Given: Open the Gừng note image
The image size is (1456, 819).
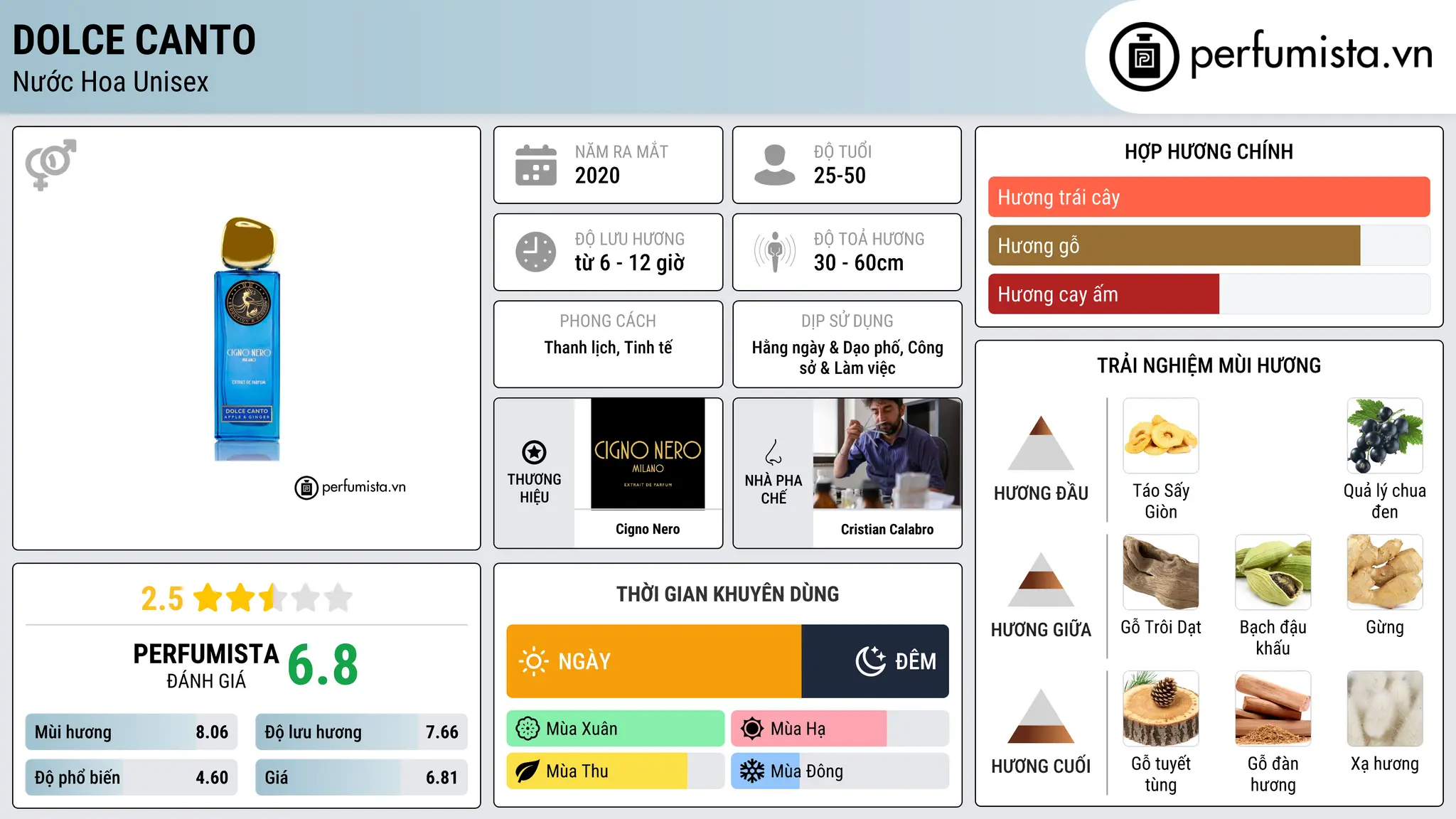Looking at the screenshot, I should coord(1385,572).
